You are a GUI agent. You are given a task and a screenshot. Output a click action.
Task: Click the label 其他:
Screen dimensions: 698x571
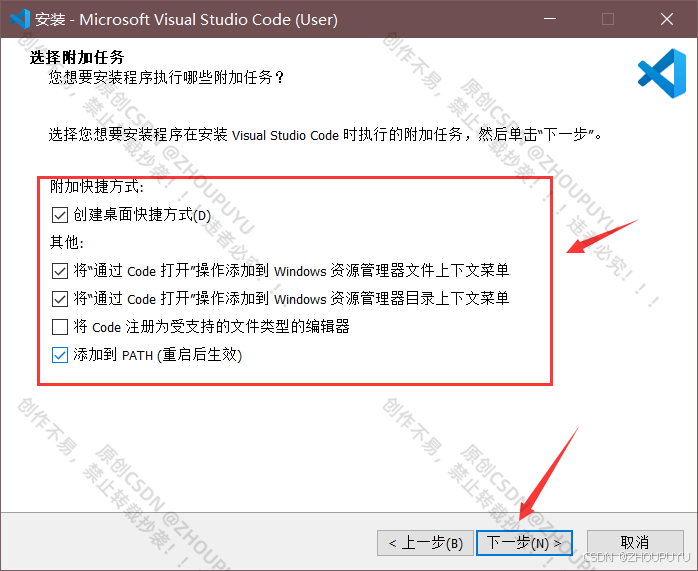(67, 243)
